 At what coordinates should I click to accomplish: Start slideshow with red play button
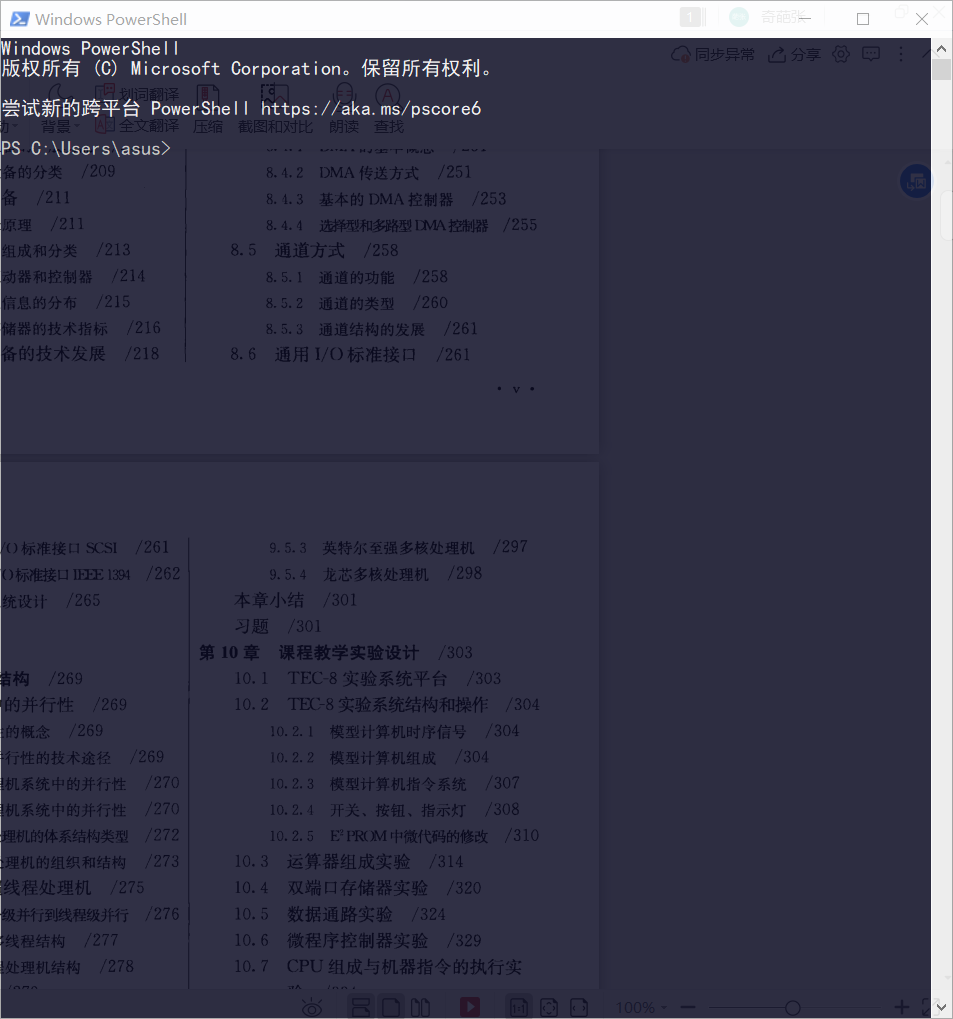(x=470, y=1007)
